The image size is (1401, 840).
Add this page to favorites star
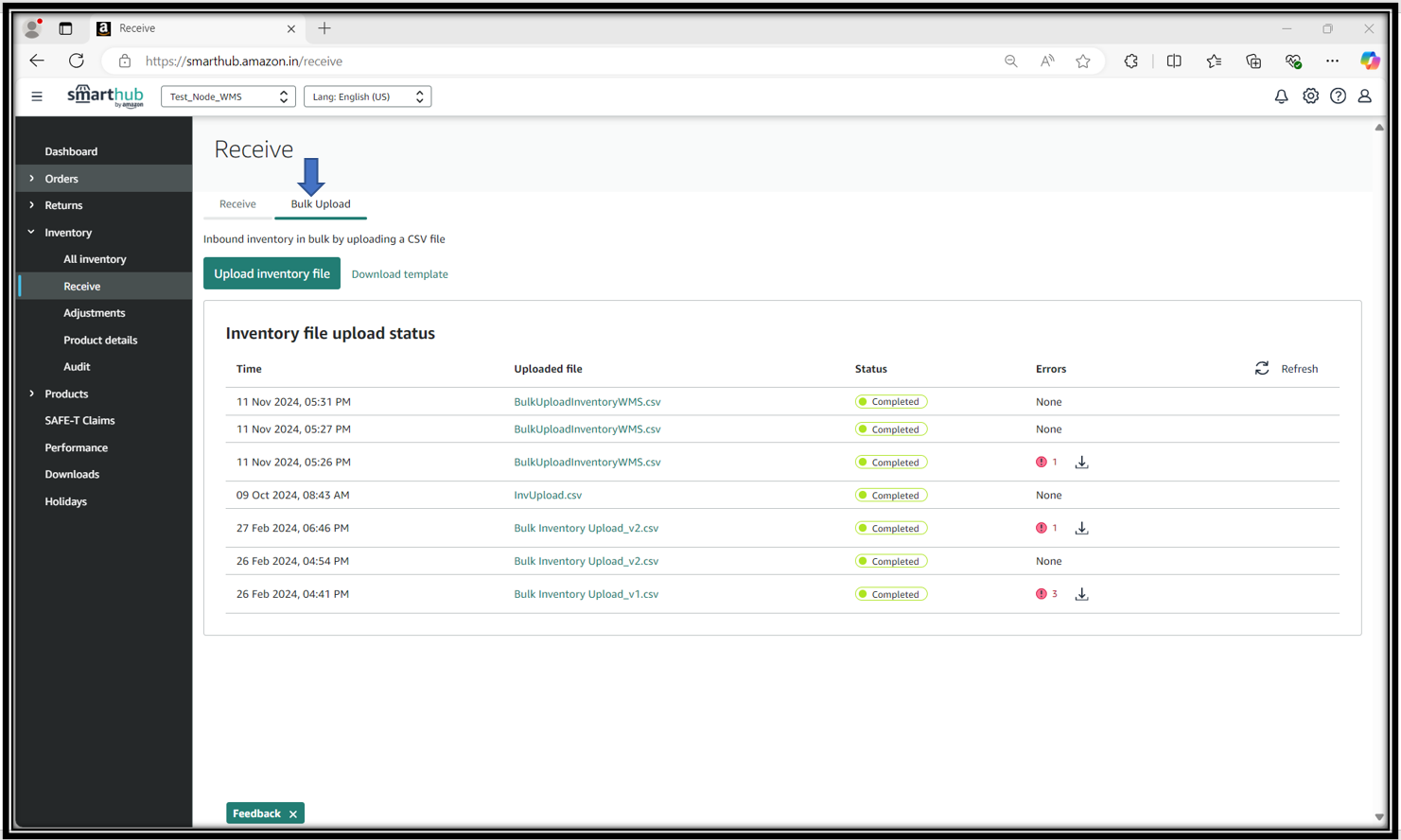[1083, 61]
